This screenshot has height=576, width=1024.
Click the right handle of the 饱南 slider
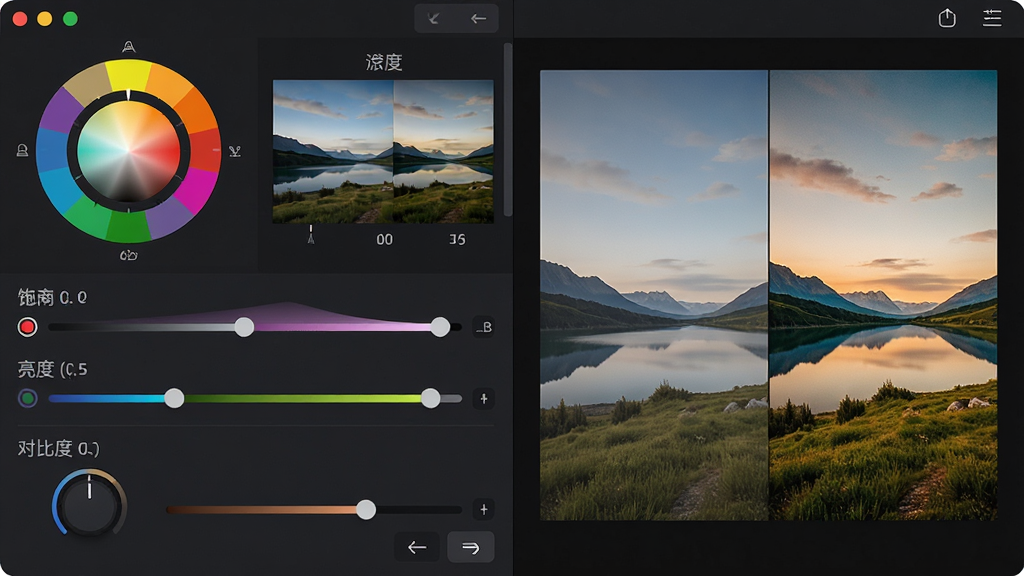tap(440, 327)
